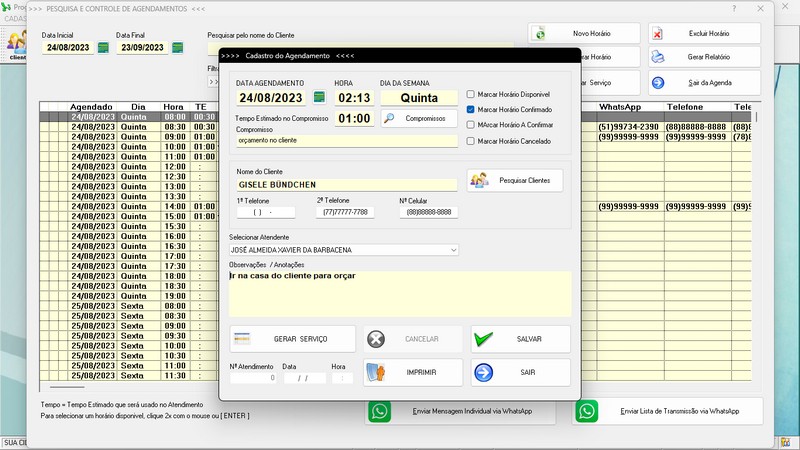The width and height of the screenshot is (800, 450).
Task: Click the Gerar Serviço button
Action: (x=292, y=339)
